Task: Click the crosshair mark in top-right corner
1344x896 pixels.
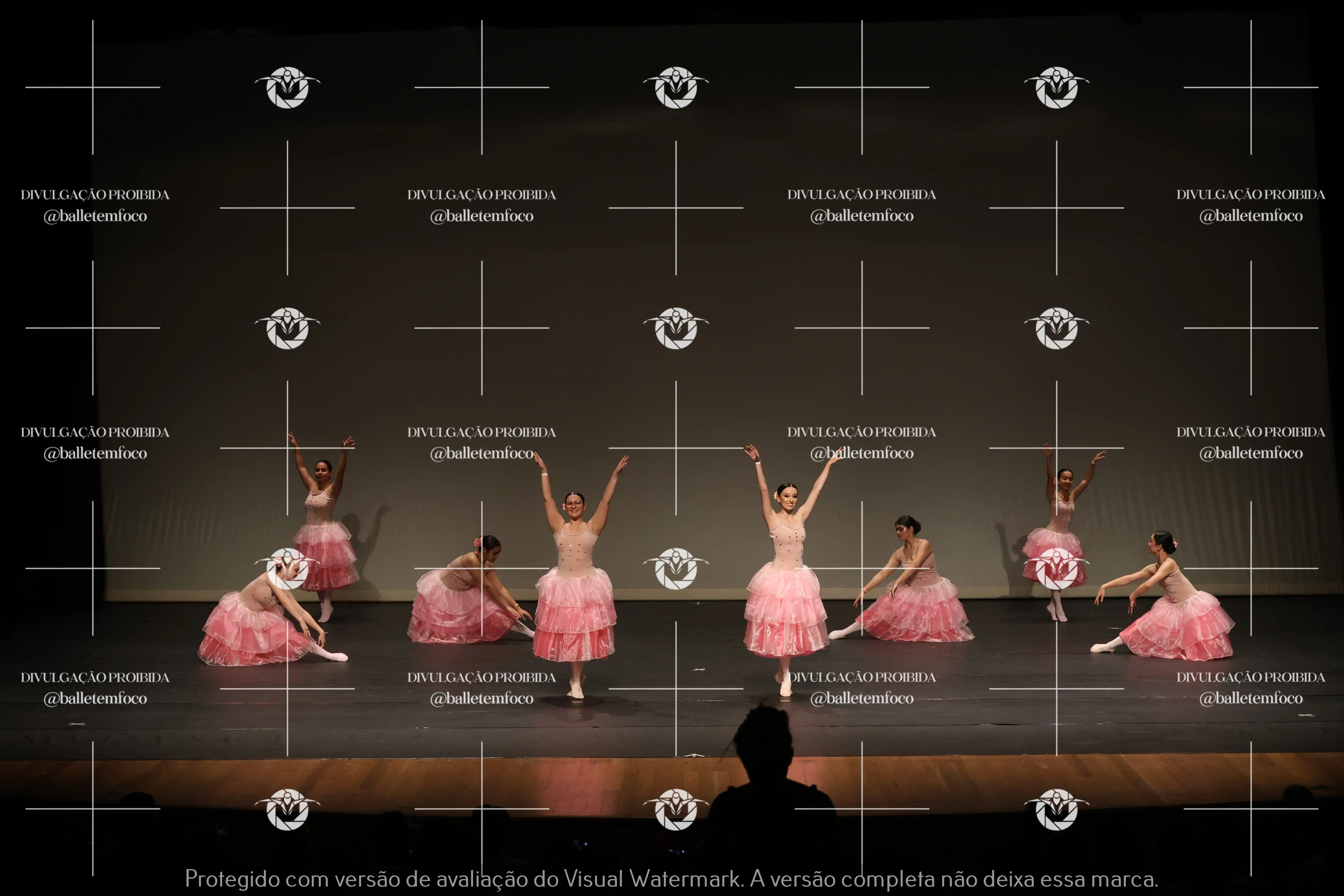Action: (x=1250, y=87)
